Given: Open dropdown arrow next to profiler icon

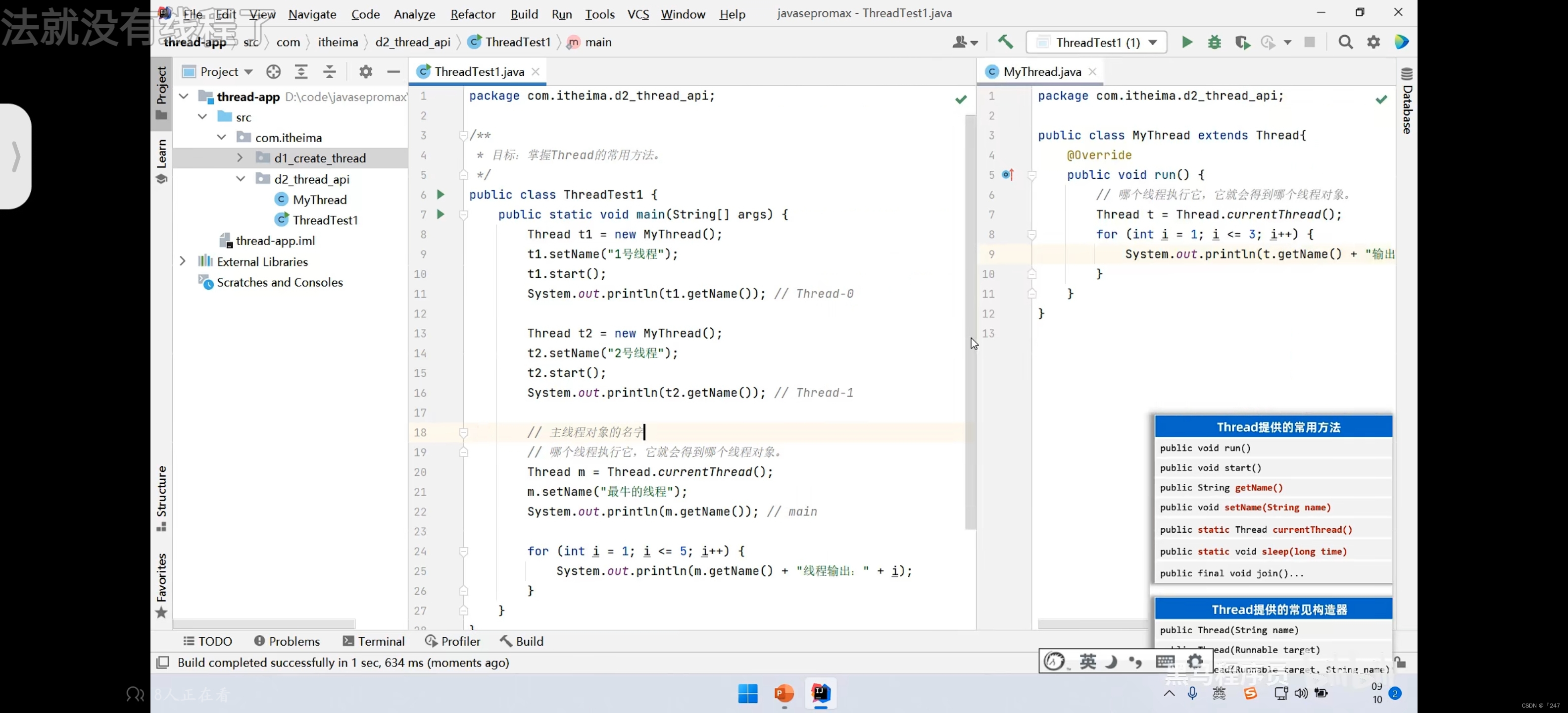Looking at the screenshot, I should (1287, 42).
